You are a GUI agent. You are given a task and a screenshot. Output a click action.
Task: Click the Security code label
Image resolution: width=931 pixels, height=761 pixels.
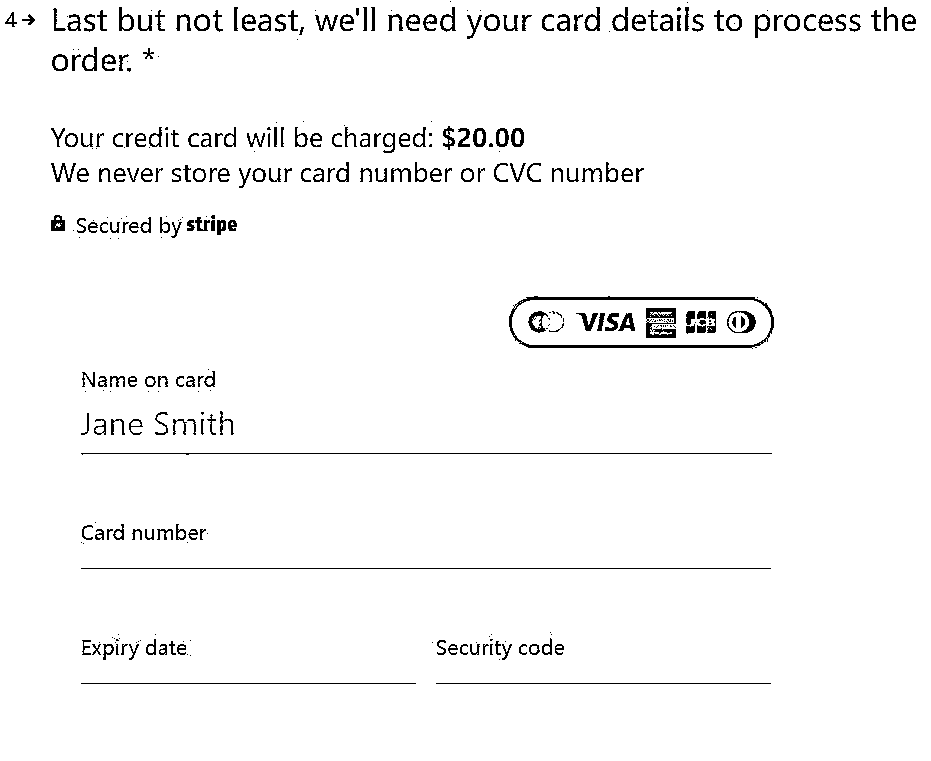point(500,648)
